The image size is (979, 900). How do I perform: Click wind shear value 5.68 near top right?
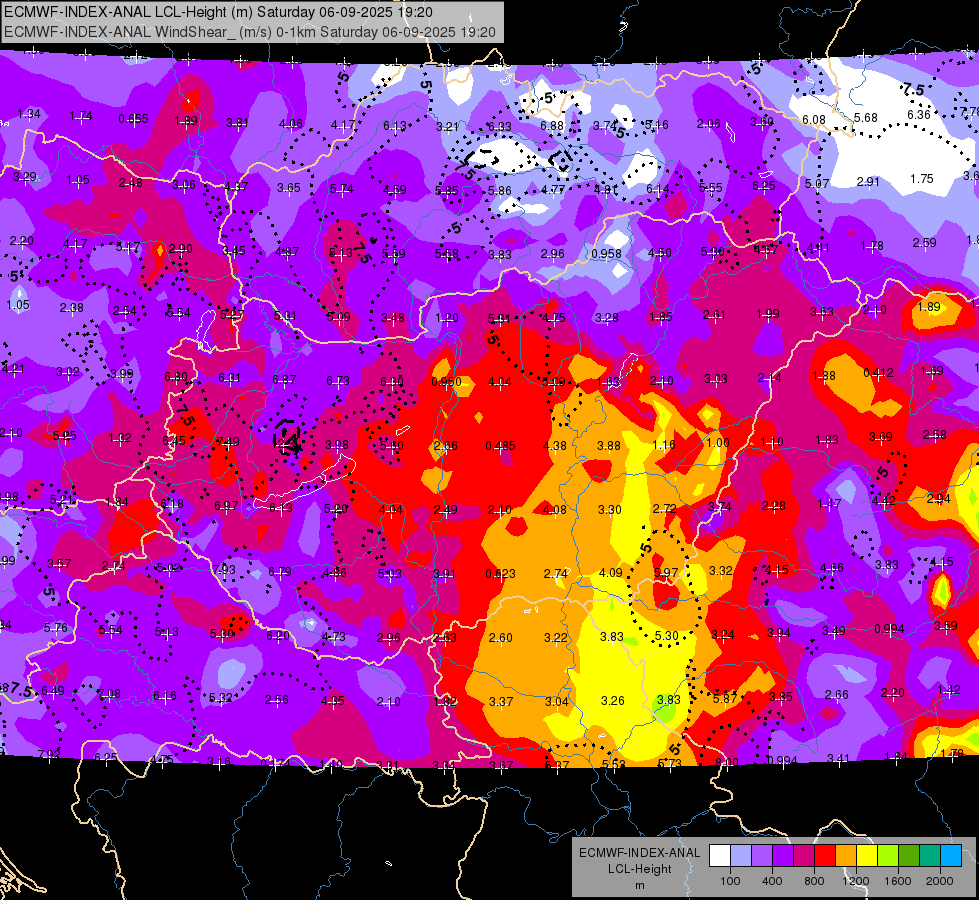click(x=866, y=117)
